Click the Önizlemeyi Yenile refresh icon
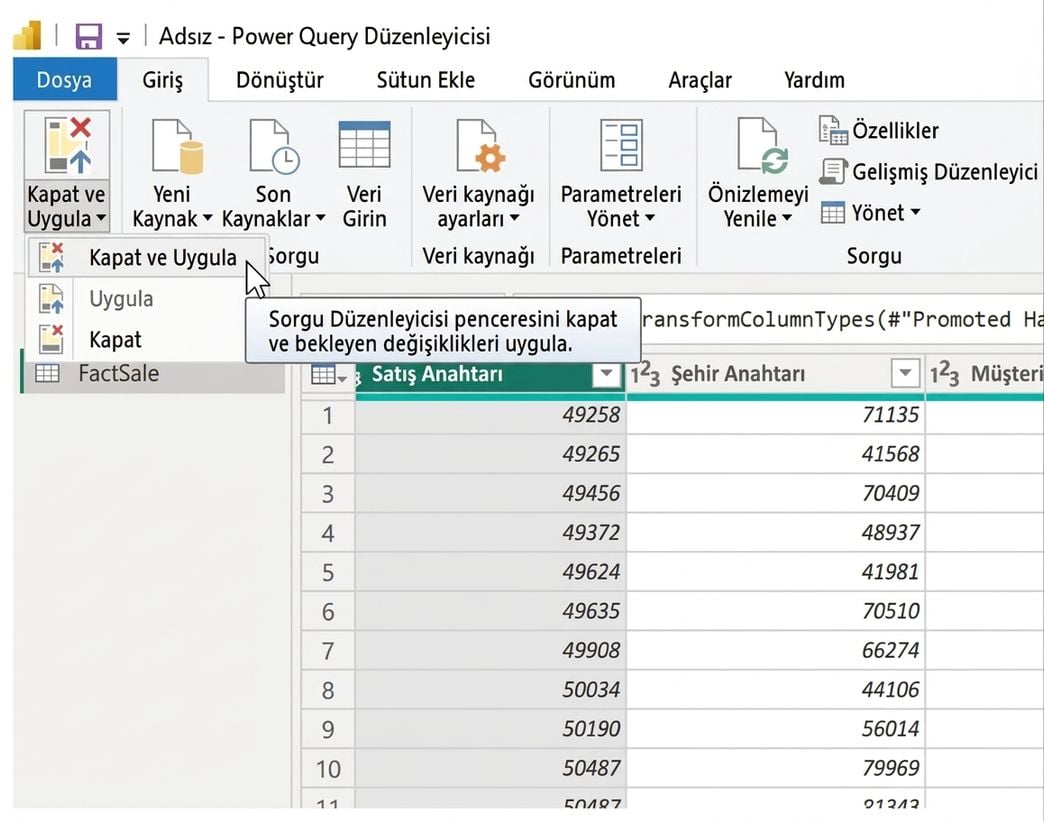 pos(763,146)
